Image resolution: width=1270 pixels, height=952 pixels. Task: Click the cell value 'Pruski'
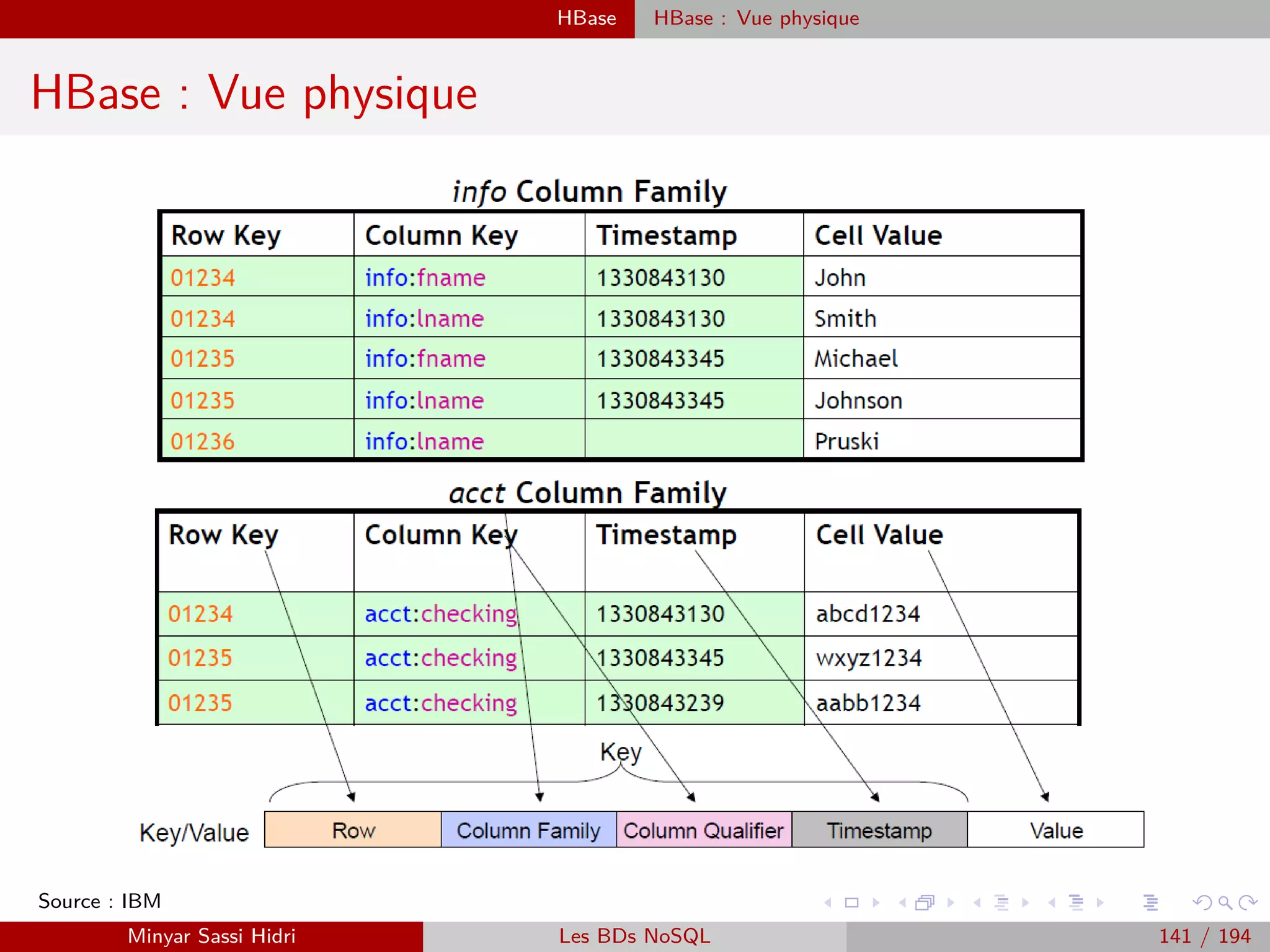tap(846, 441)
